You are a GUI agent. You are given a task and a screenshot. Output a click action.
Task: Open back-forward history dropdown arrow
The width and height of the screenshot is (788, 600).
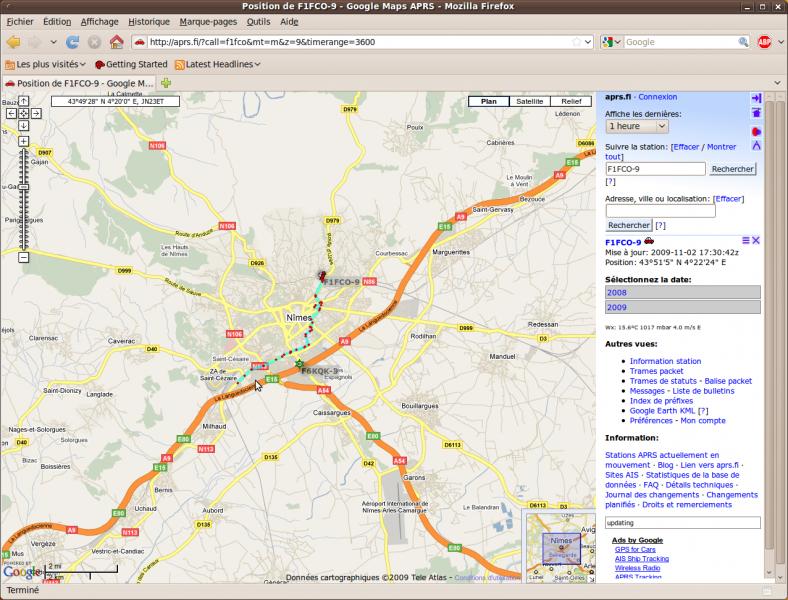53,42
